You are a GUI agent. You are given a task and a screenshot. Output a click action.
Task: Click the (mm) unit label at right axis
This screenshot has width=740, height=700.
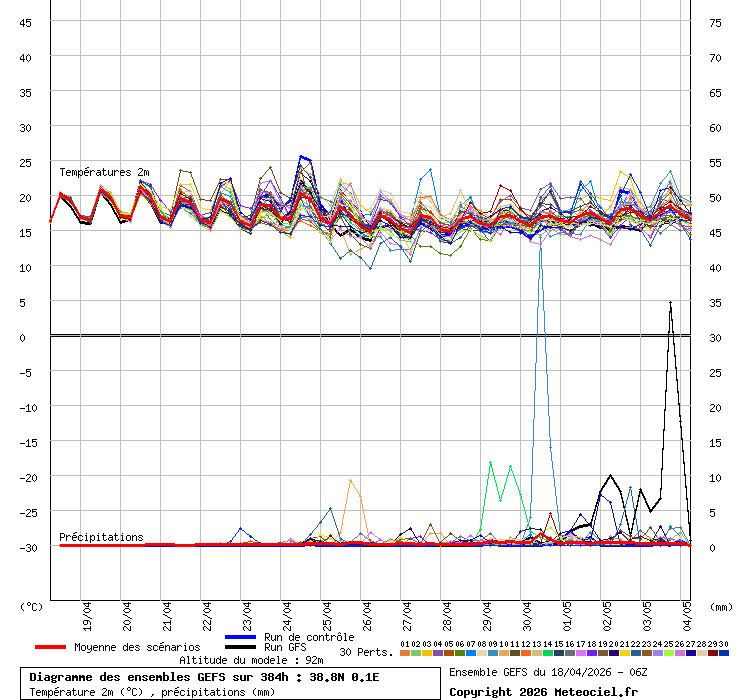coord(721,606)
